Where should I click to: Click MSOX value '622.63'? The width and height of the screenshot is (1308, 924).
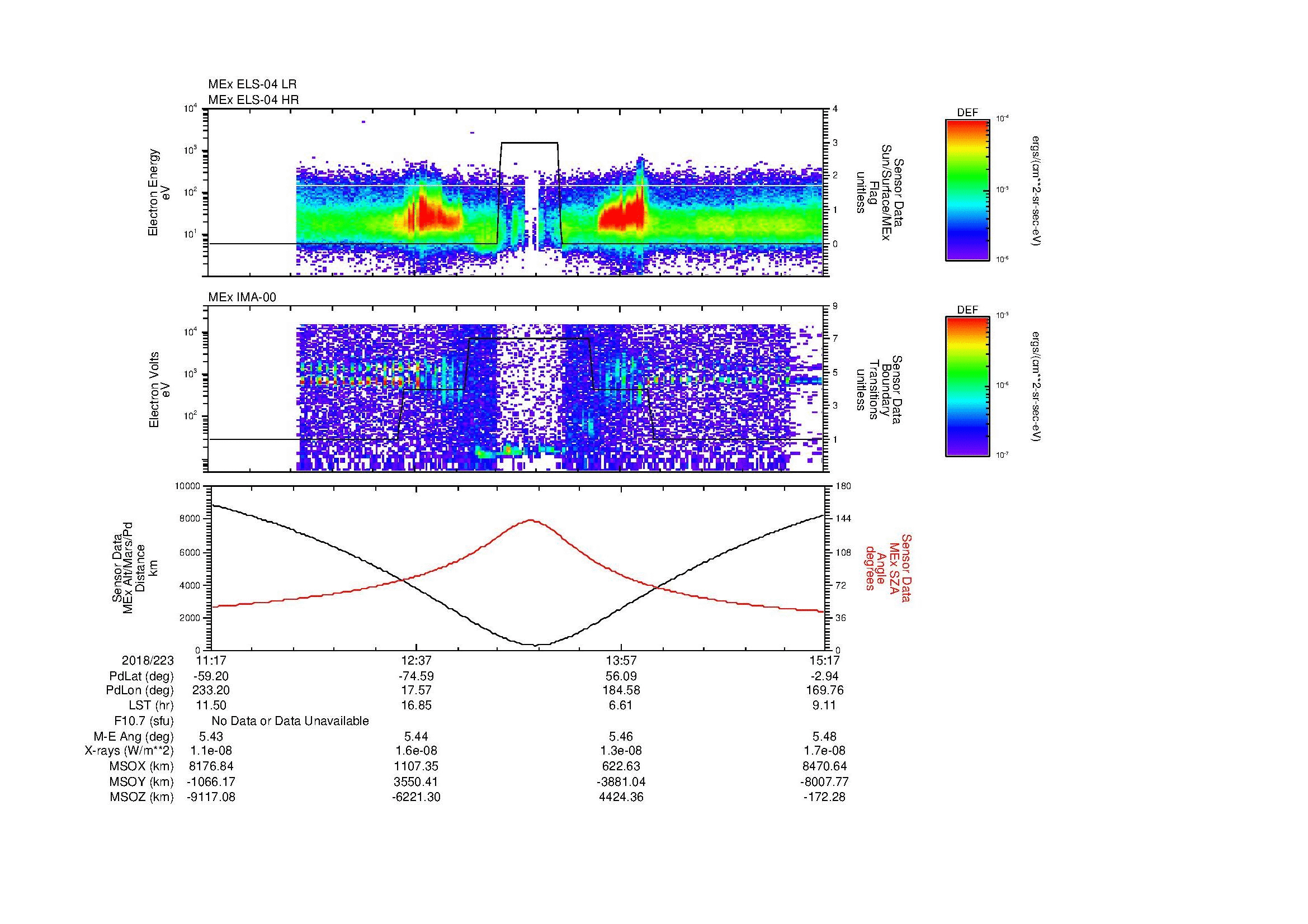click(x=621, y=766)
